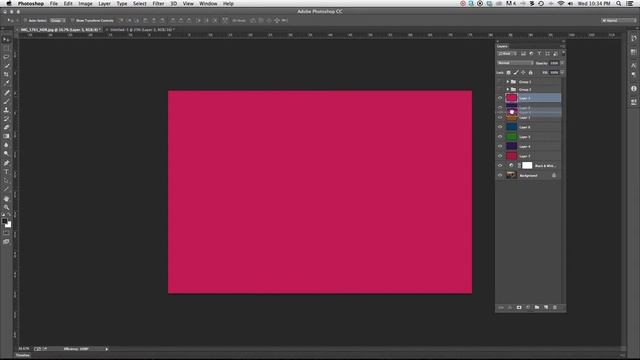Create a new layer with page icon
Image resolution: width=640 pixels, height=360 pixels.
(546, 307)
